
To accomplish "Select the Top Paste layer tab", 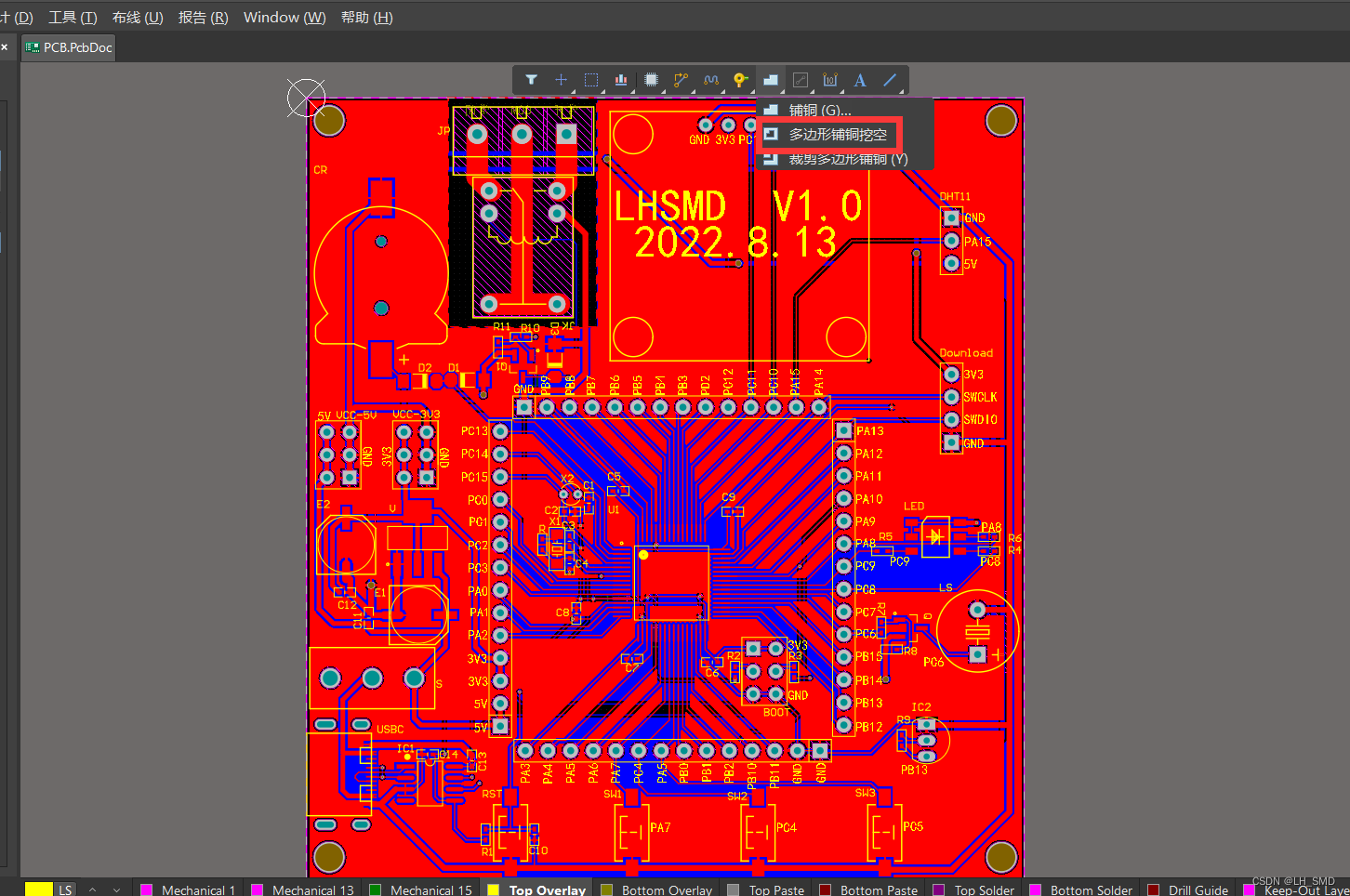I will pyautogui.click(x=766, y=889).
